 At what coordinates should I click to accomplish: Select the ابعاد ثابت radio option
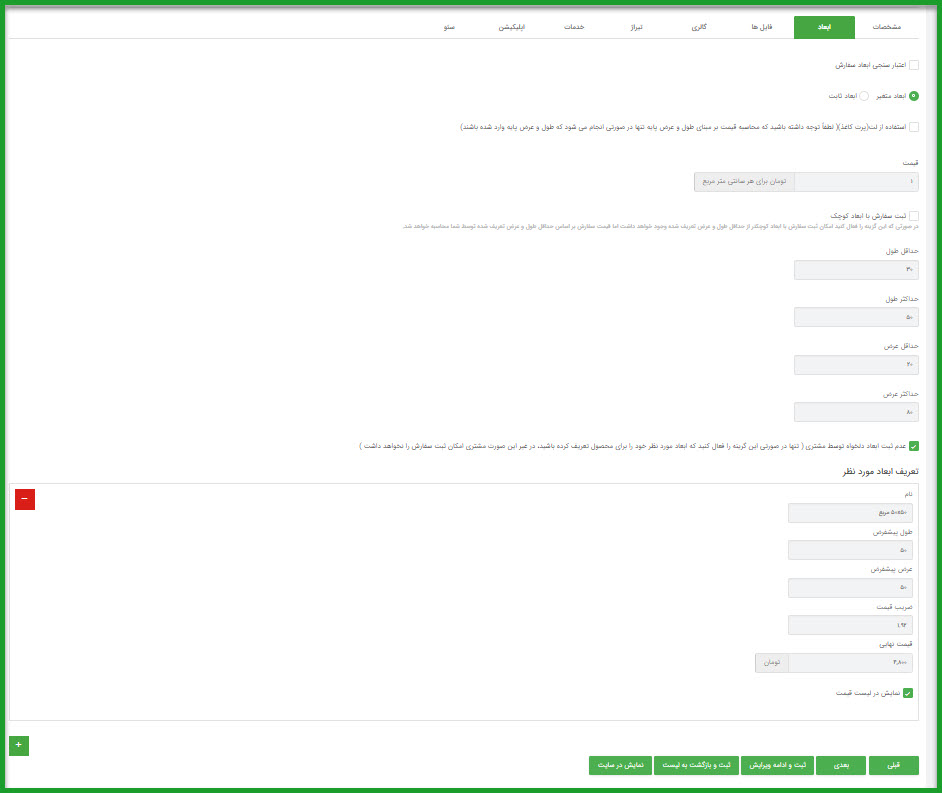864,96
